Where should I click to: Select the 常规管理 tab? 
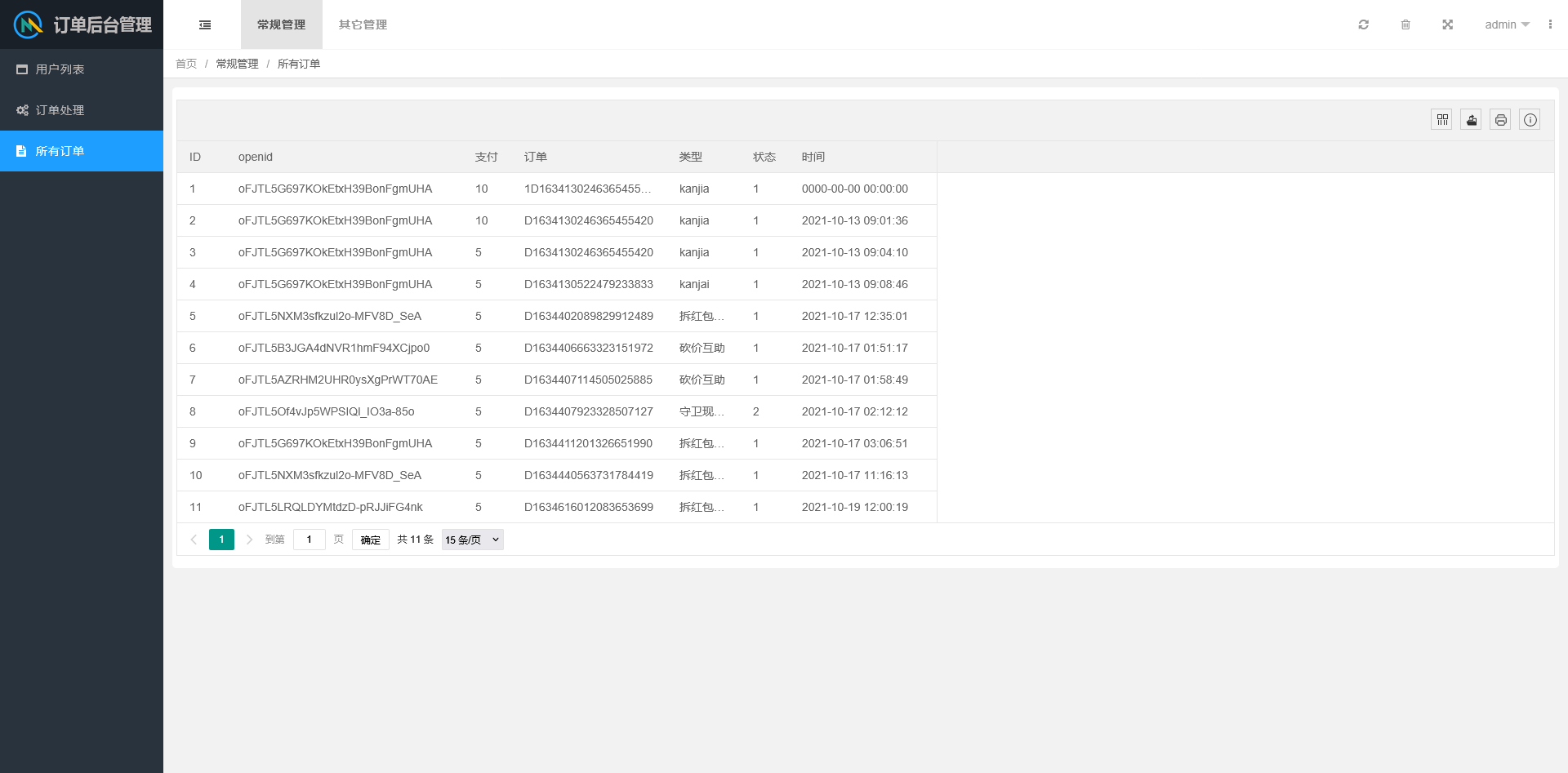coord(281,24)
